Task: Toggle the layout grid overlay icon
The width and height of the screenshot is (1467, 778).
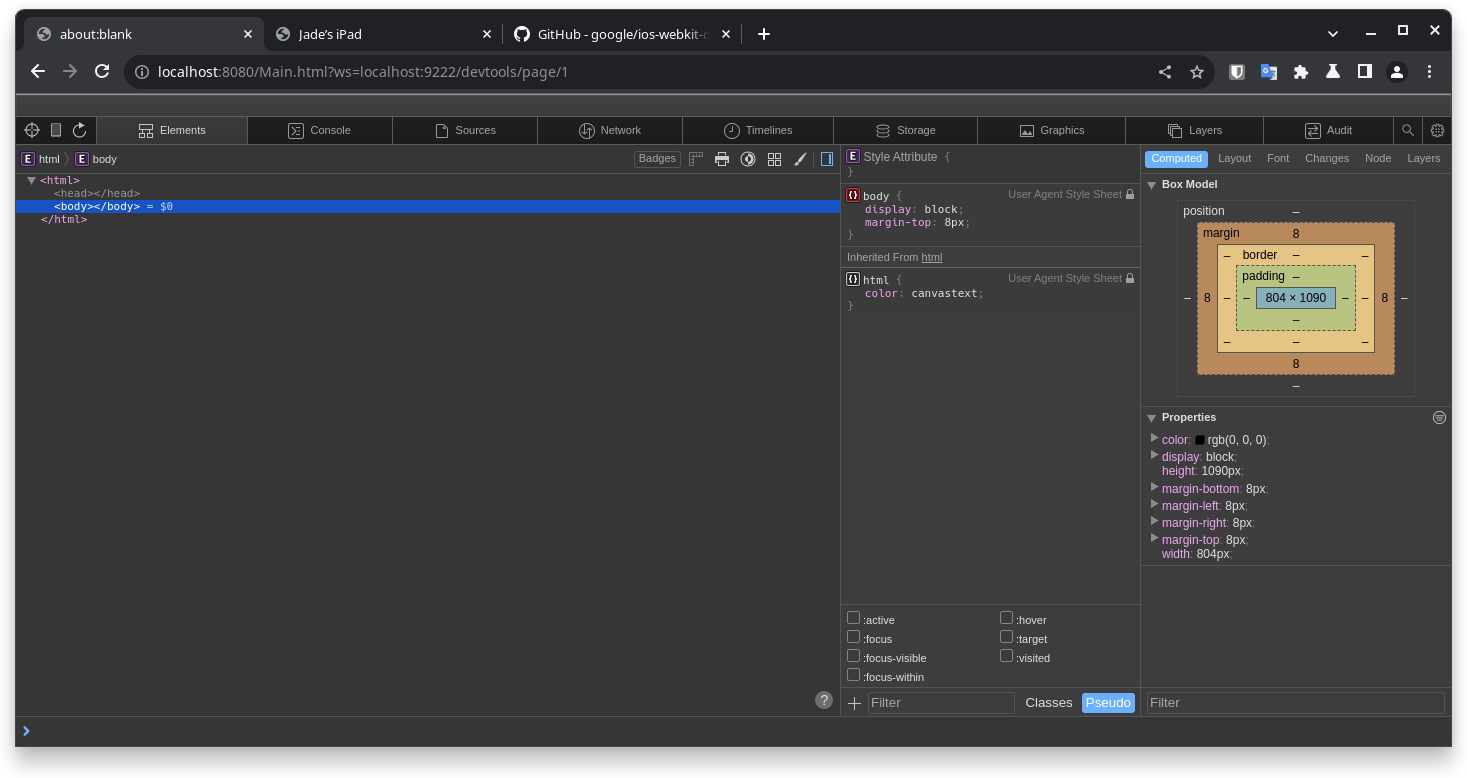Action: 774,159
